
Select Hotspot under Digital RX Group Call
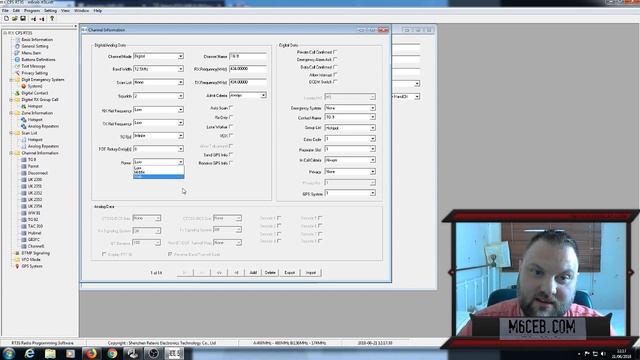tap(35, 106)
